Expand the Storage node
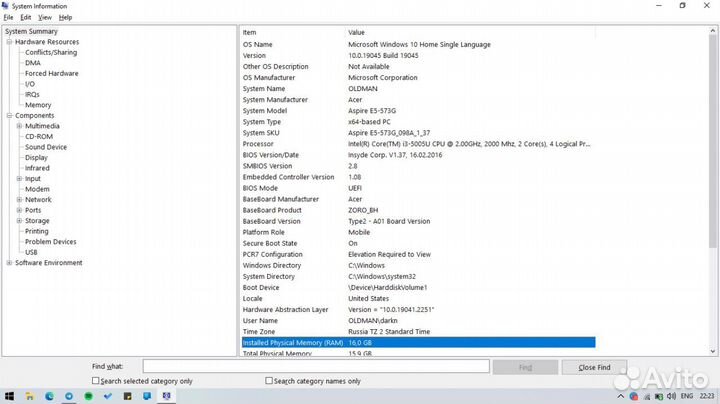The width and height of the screenshot is (720, 404). [19, 221]
